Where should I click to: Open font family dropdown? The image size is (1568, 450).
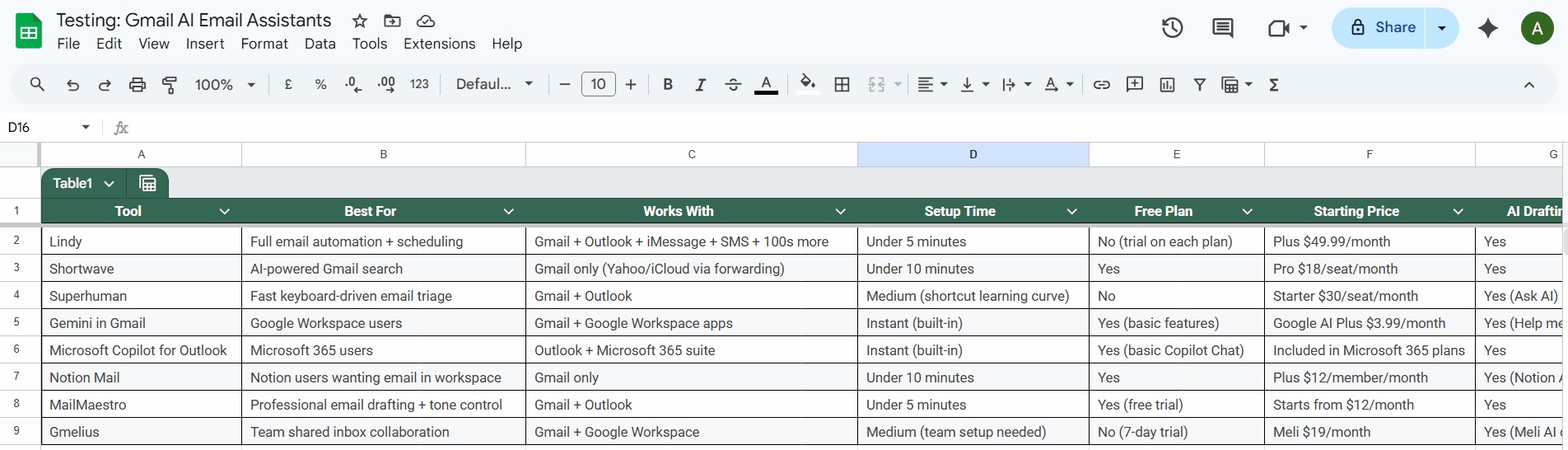[x=495, y=84]
